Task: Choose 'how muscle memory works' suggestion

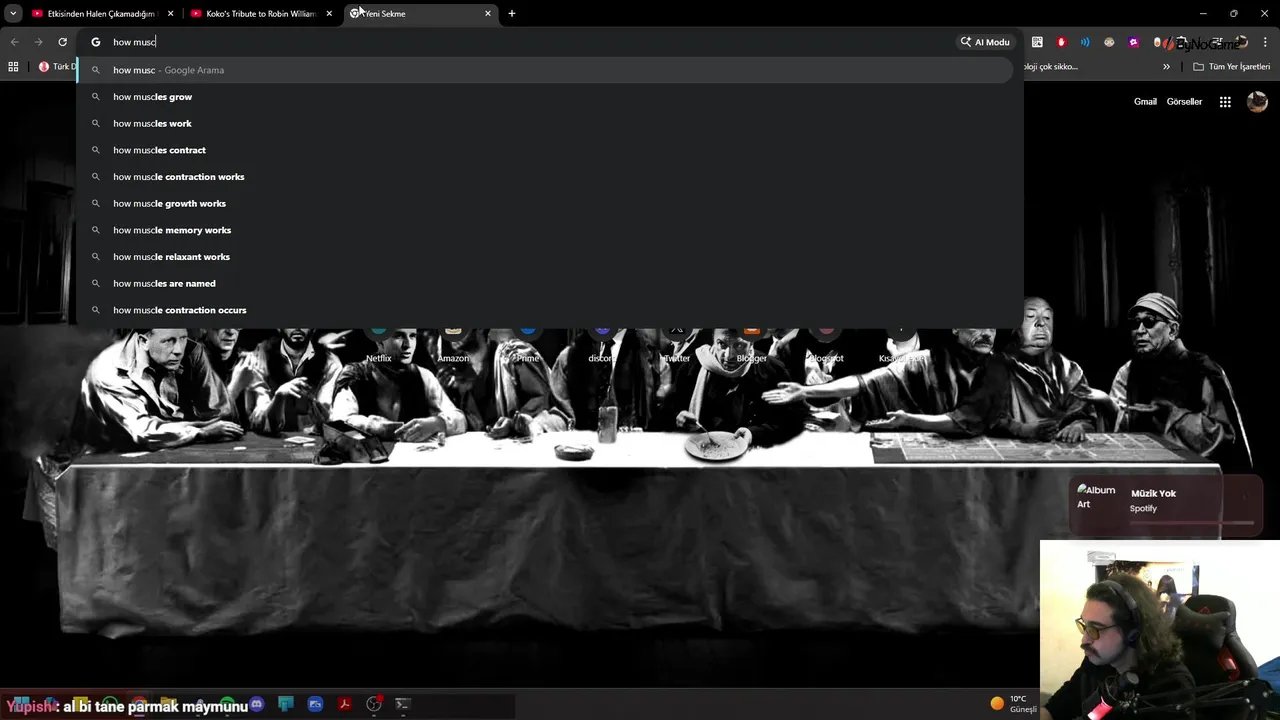Action: (x=545, y=230)
